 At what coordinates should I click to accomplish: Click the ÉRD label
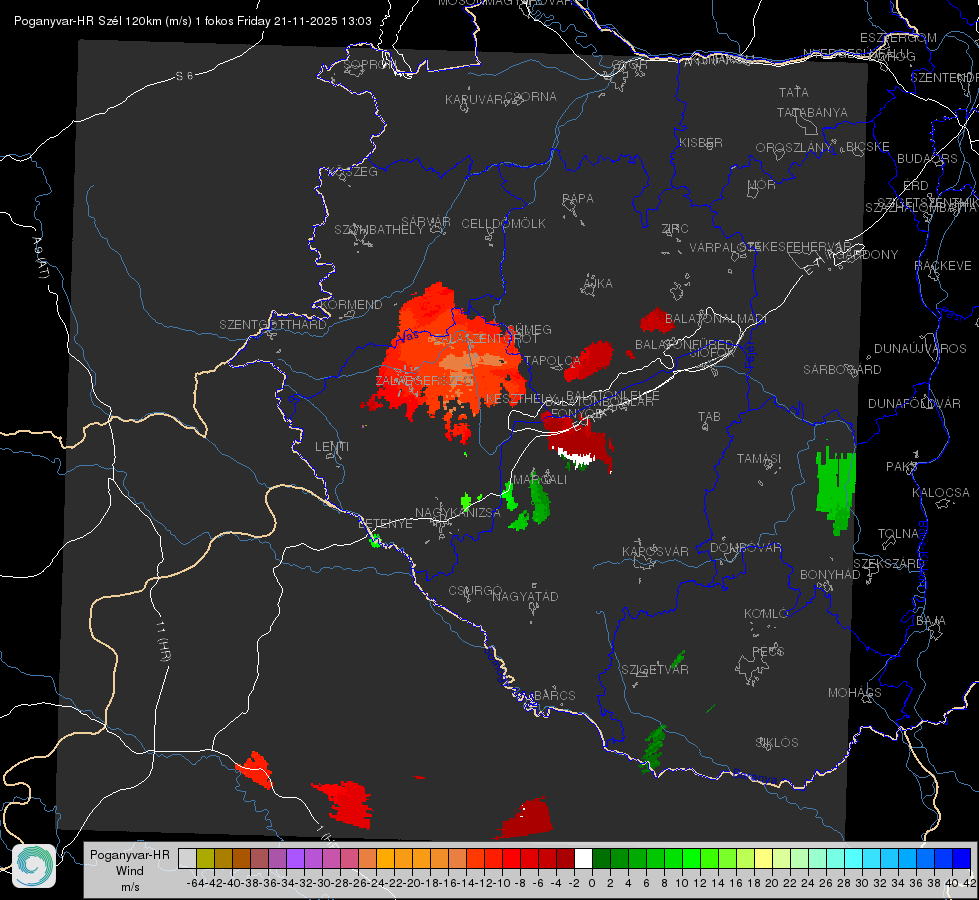[915, 186]
